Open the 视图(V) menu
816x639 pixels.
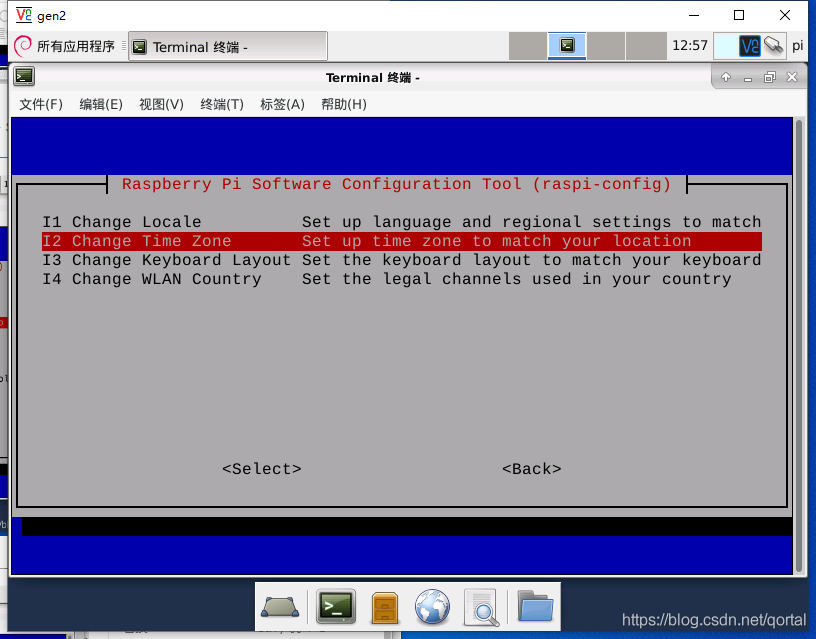pos(161,105)
